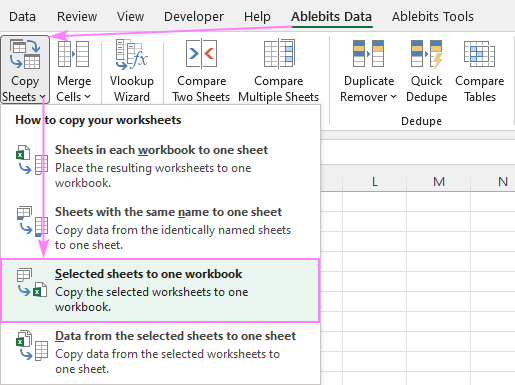Click 'How to copy your worksheets' heading
Viewport: 515px width, 385px height.
pyautogui.click(x=98, y=120)
